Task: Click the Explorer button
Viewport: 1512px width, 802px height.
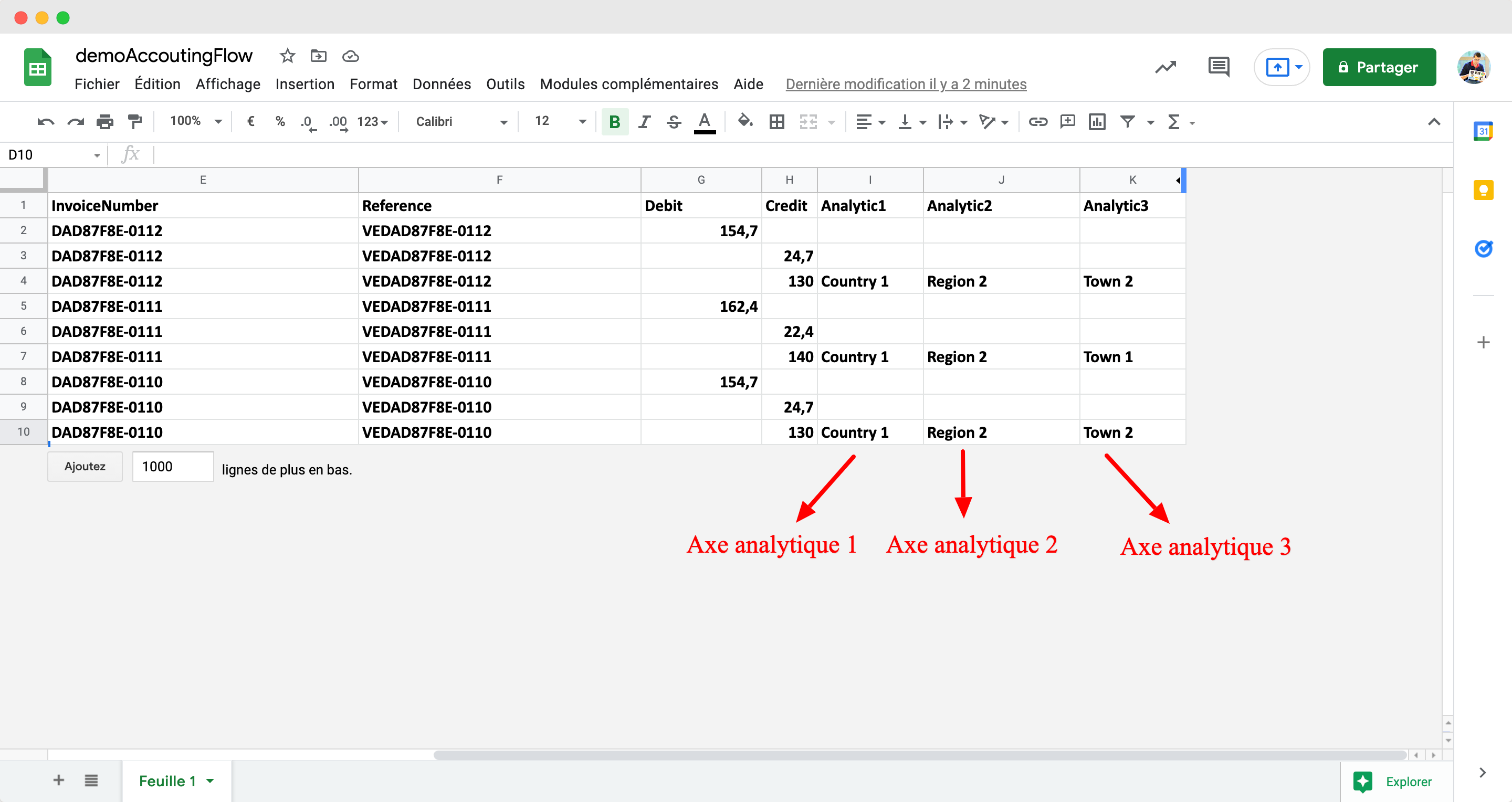Action: pos(1393,782)
